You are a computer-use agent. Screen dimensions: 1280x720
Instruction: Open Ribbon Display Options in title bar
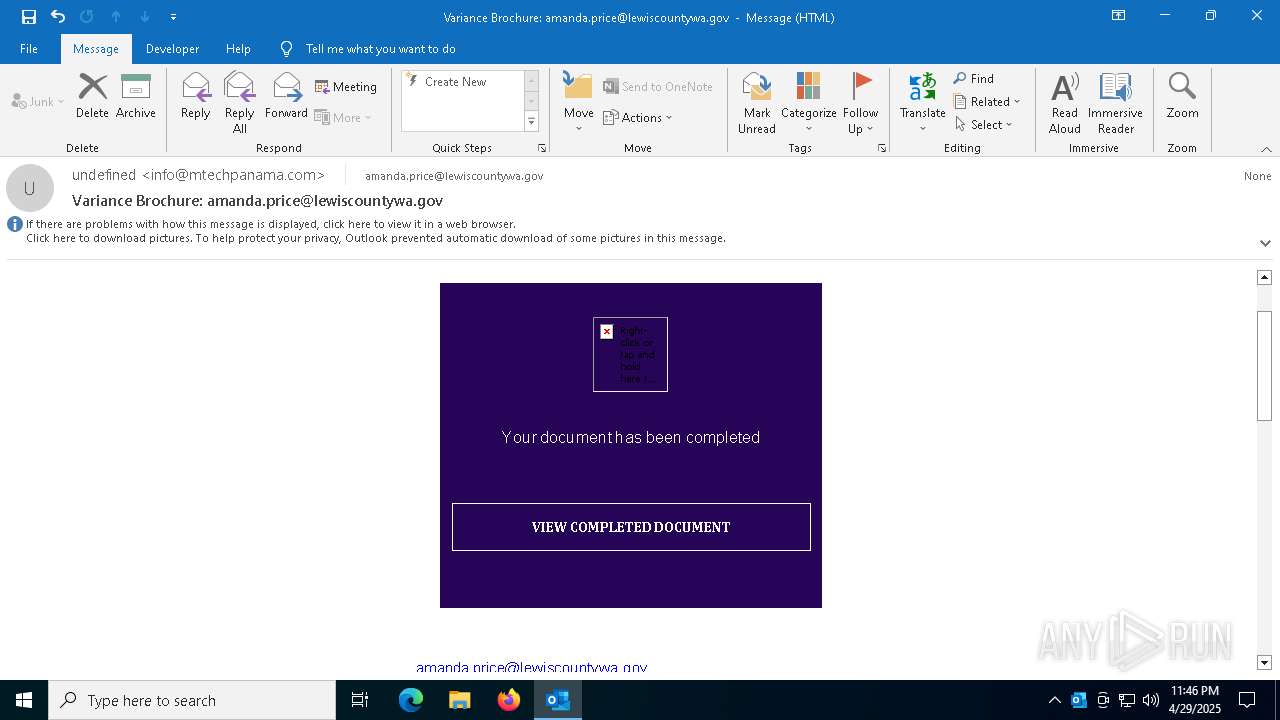[x=1118, y=16]
